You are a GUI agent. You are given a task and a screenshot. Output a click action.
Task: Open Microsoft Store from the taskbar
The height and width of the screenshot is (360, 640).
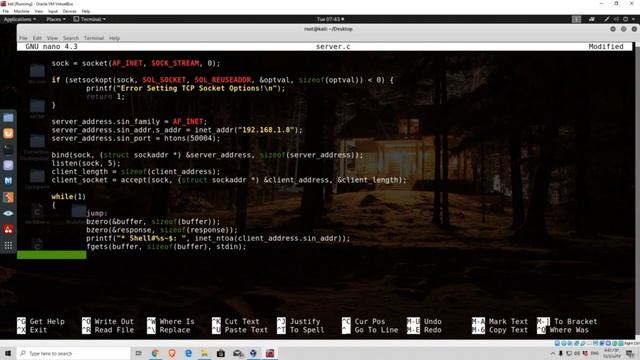click(x=221, y=353)
